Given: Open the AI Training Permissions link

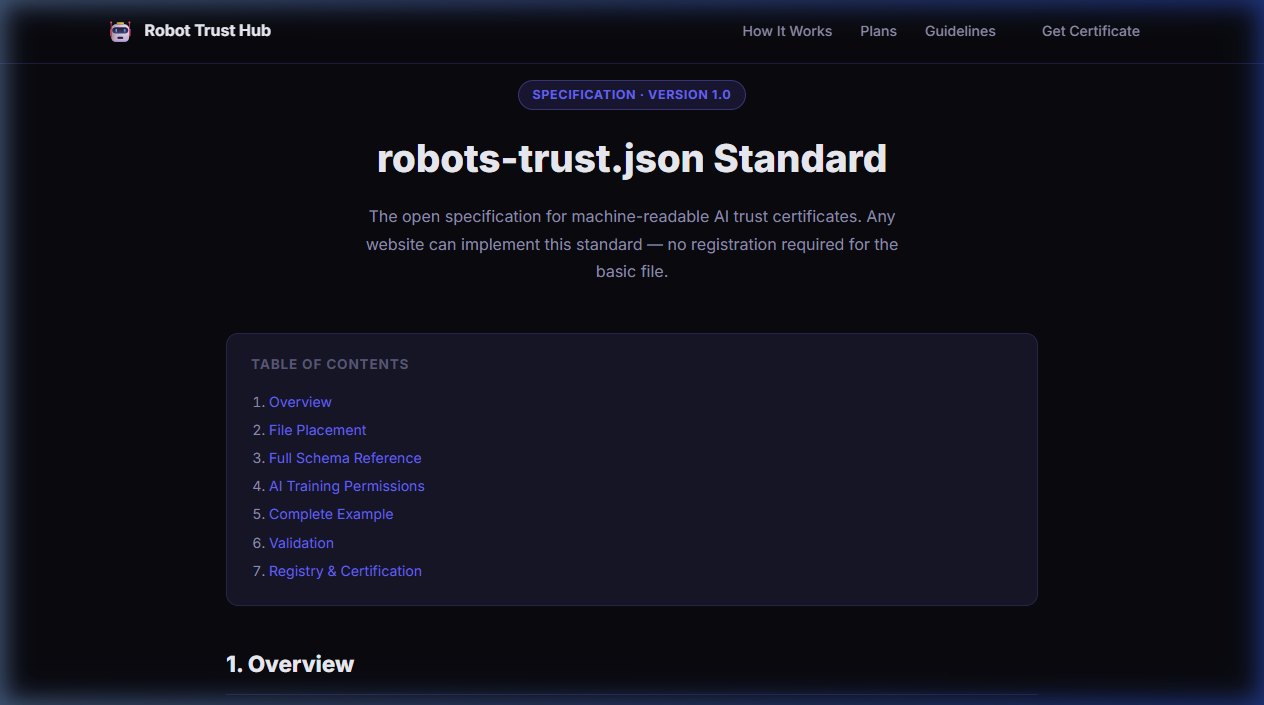Looking at the screenshot, I should (346, 485).
